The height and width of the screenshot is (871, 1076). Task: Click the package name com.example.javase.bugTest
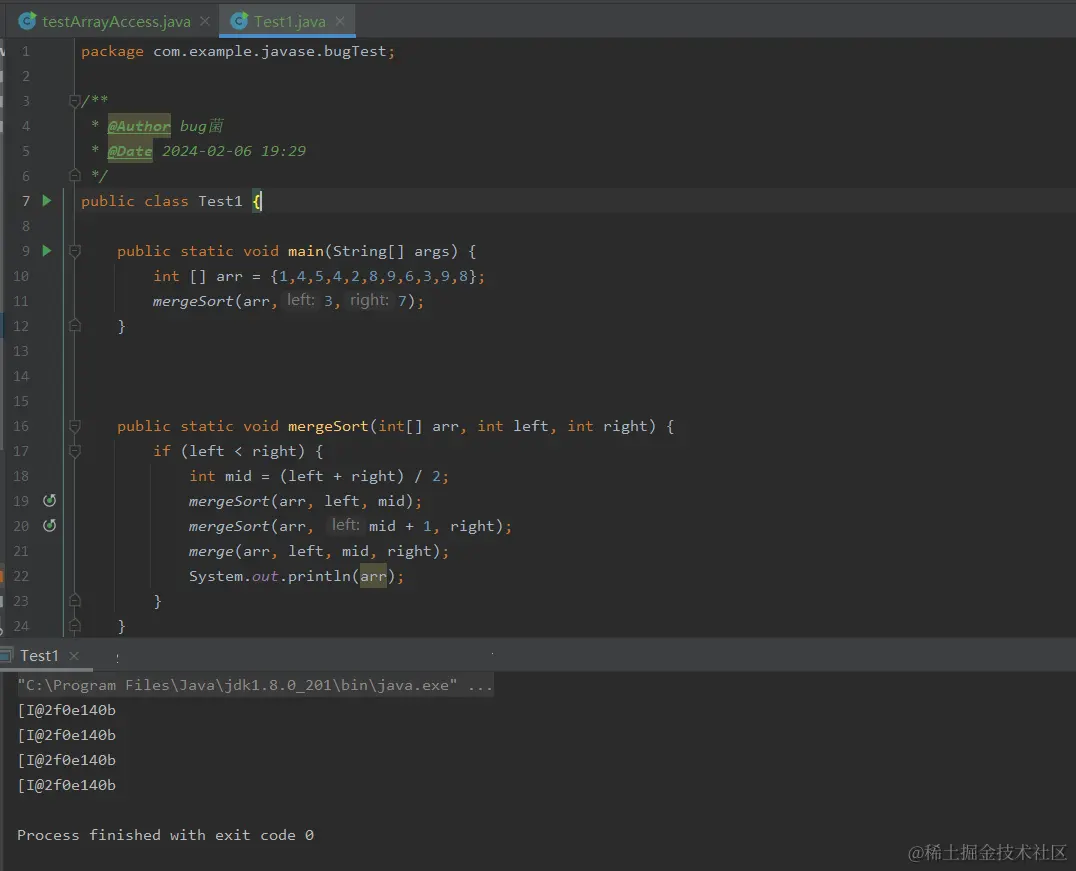270,51
